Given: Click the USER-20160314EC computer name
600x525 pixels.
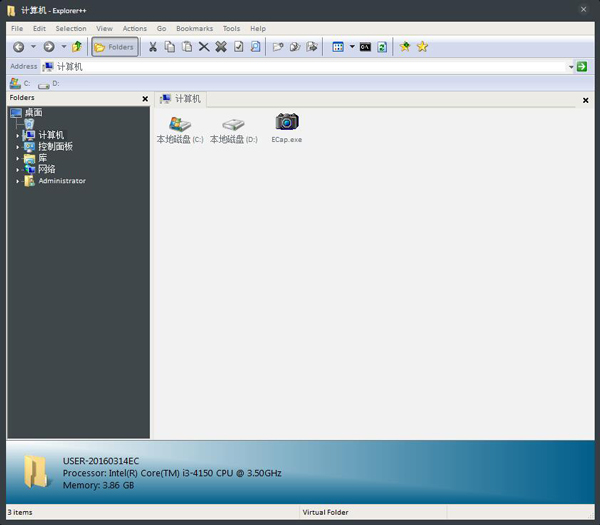Looking at the screenshot, I should (101, 461).
